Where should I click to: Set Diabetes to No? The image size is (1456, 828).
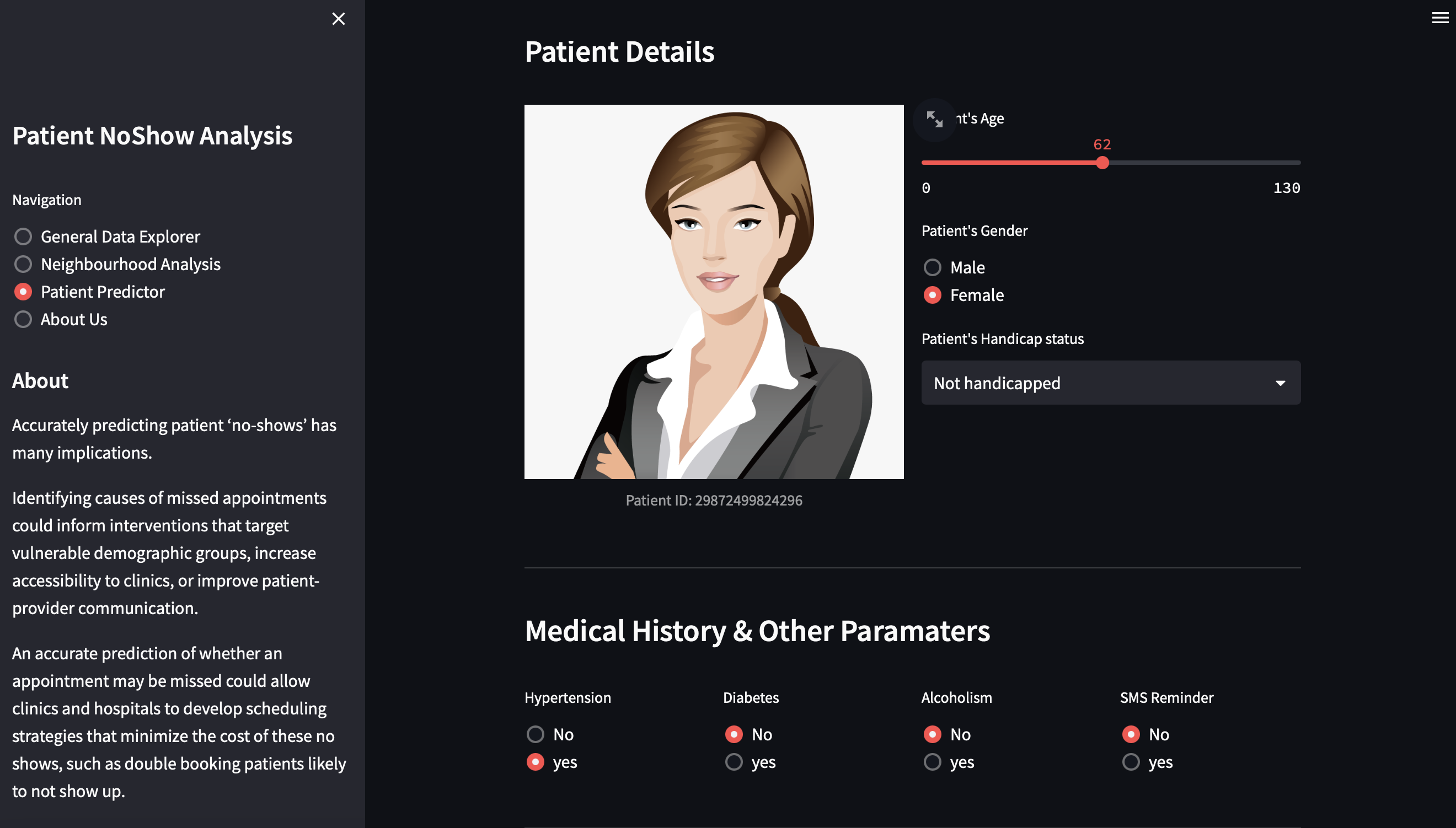click(x=734, y=734)
